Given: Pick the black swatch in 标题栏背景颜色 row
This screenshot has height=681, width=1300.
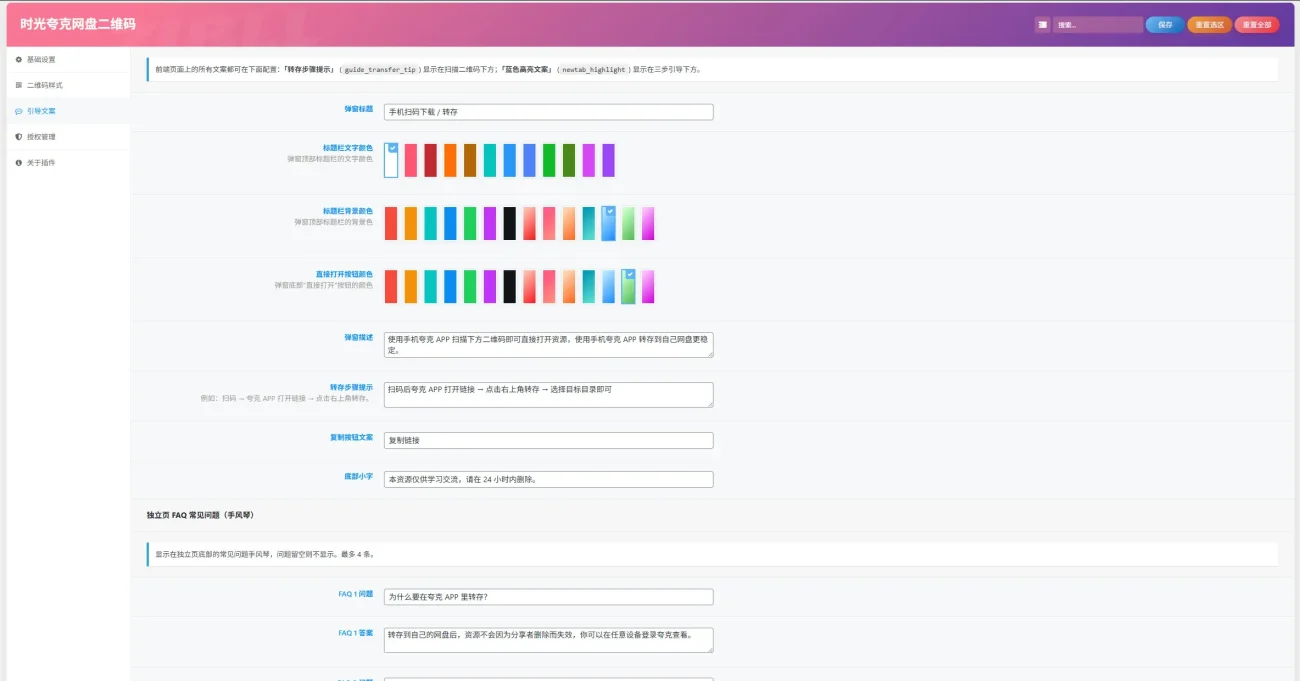Looking at the screenshot, I should tap(509, 223).
